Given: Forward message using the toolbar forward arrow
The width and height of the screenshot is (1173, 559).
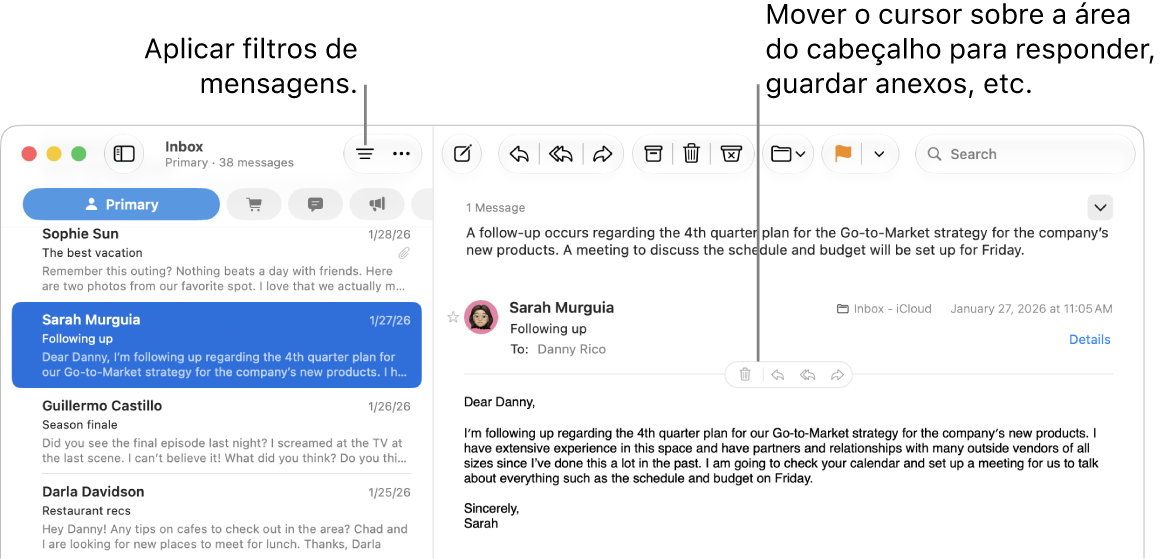Looking at the screenshot, I should tap(602, 154).
